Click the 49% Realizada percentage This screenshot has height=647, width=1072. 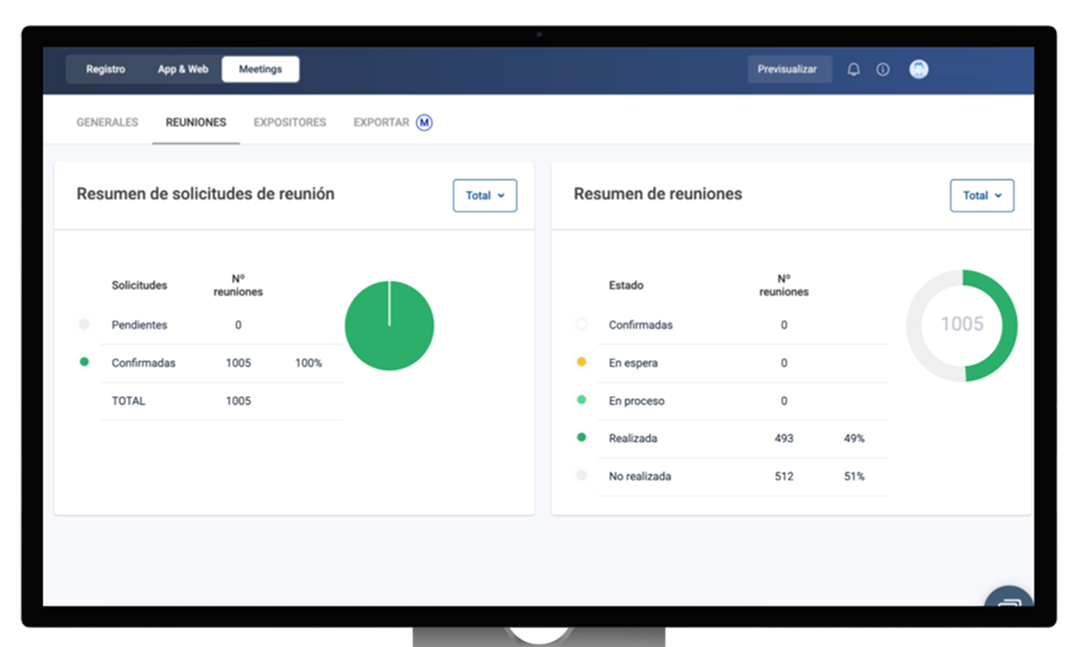[x=854, y=438]
